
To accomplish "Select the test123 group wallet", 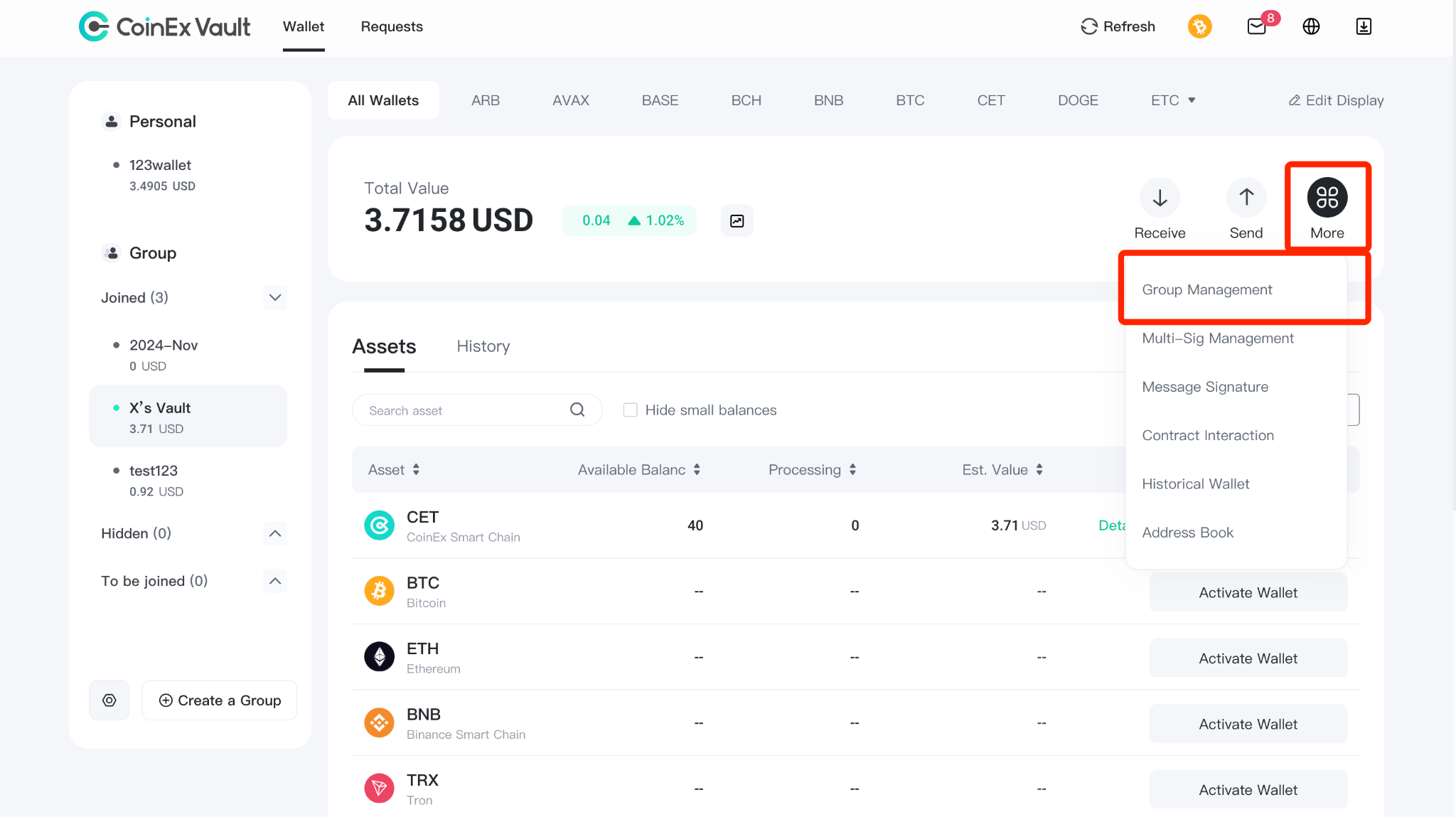I will pos(188,480).
